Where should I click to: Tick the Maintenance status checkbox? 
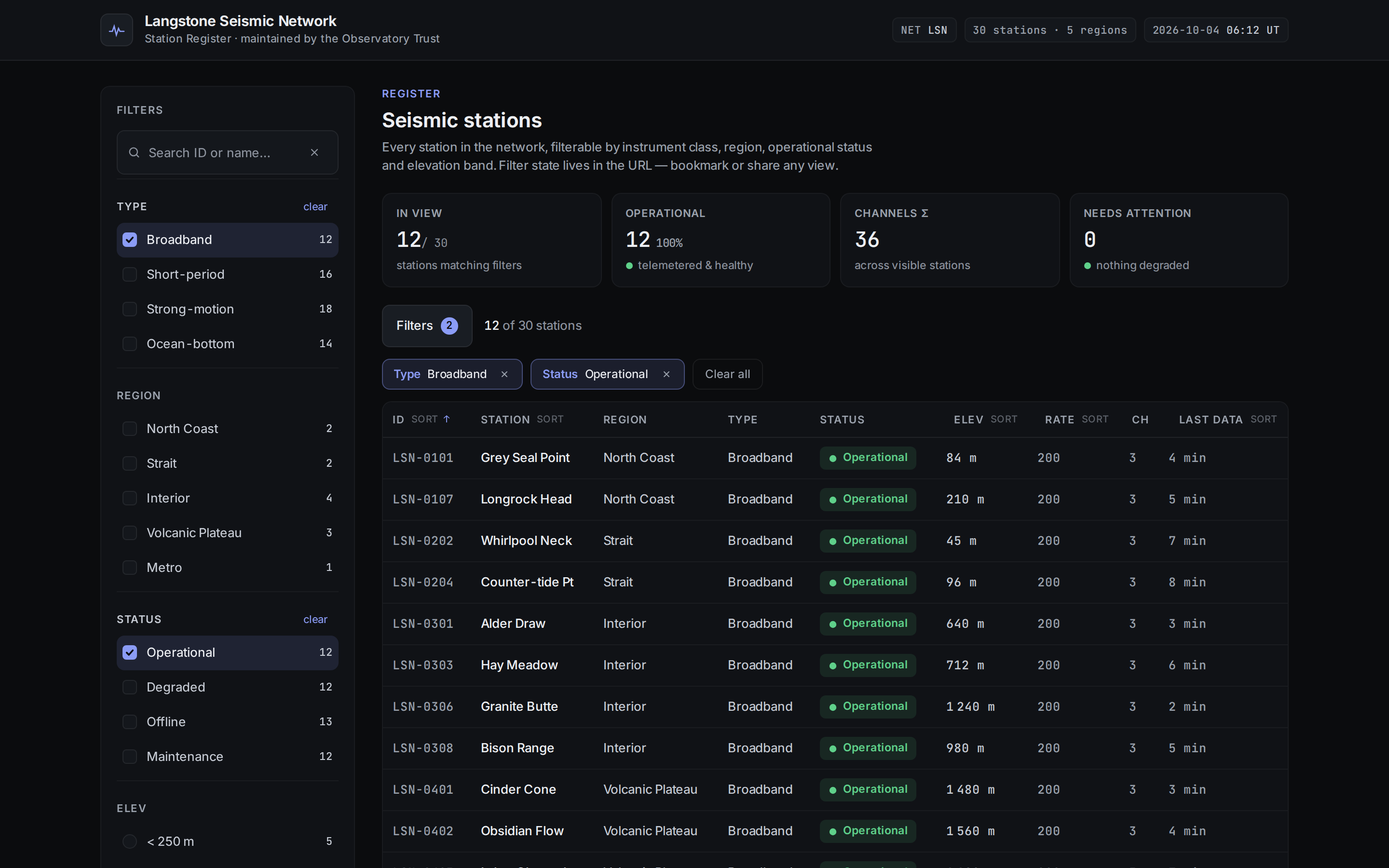point(130,757)
